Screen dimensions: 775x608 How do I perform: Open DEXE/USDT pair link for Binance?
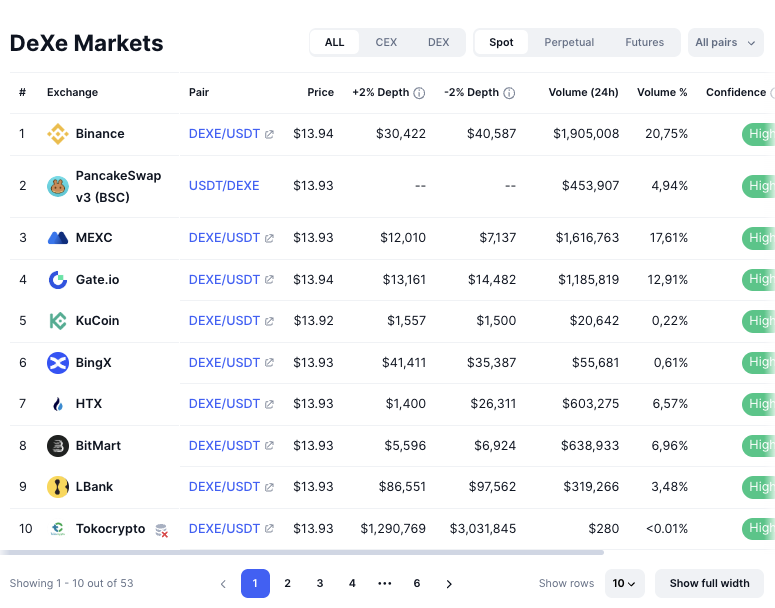pos(224,134)
